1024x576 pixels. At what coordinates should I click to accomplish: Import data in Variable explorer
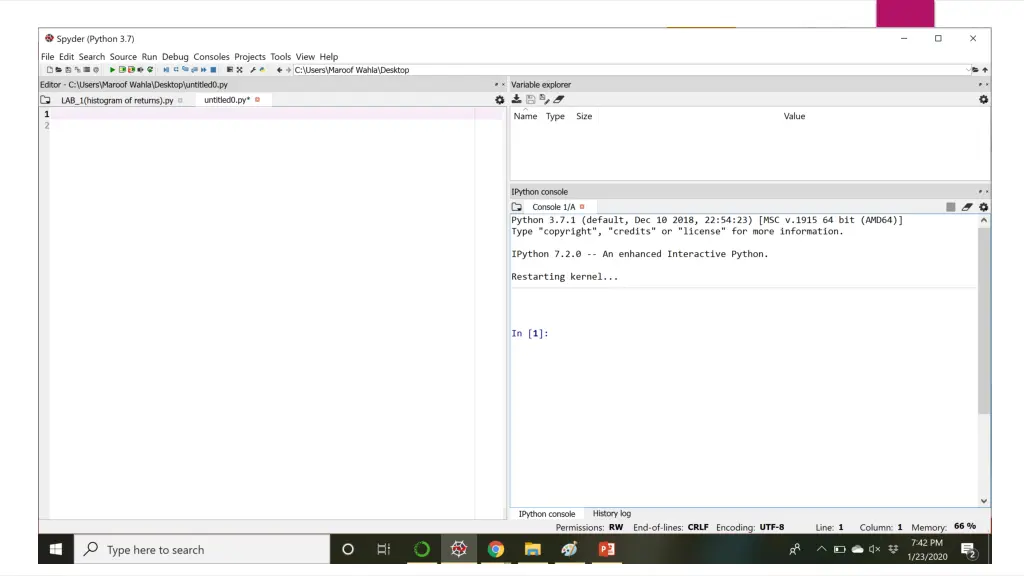pos(517,99)
